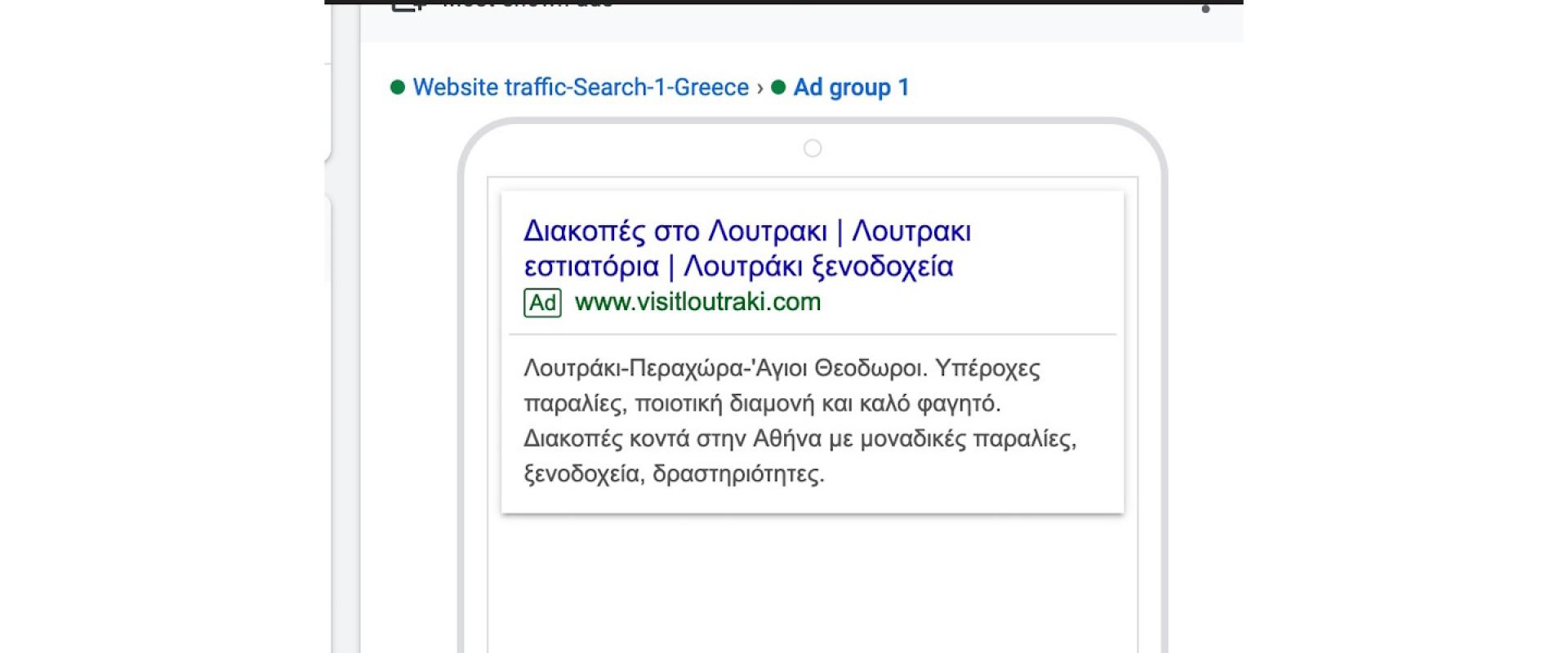The height and width of the screenshot is (653, 1568).
Task: Open the Ad group 1 link
Action: point(851,87)
